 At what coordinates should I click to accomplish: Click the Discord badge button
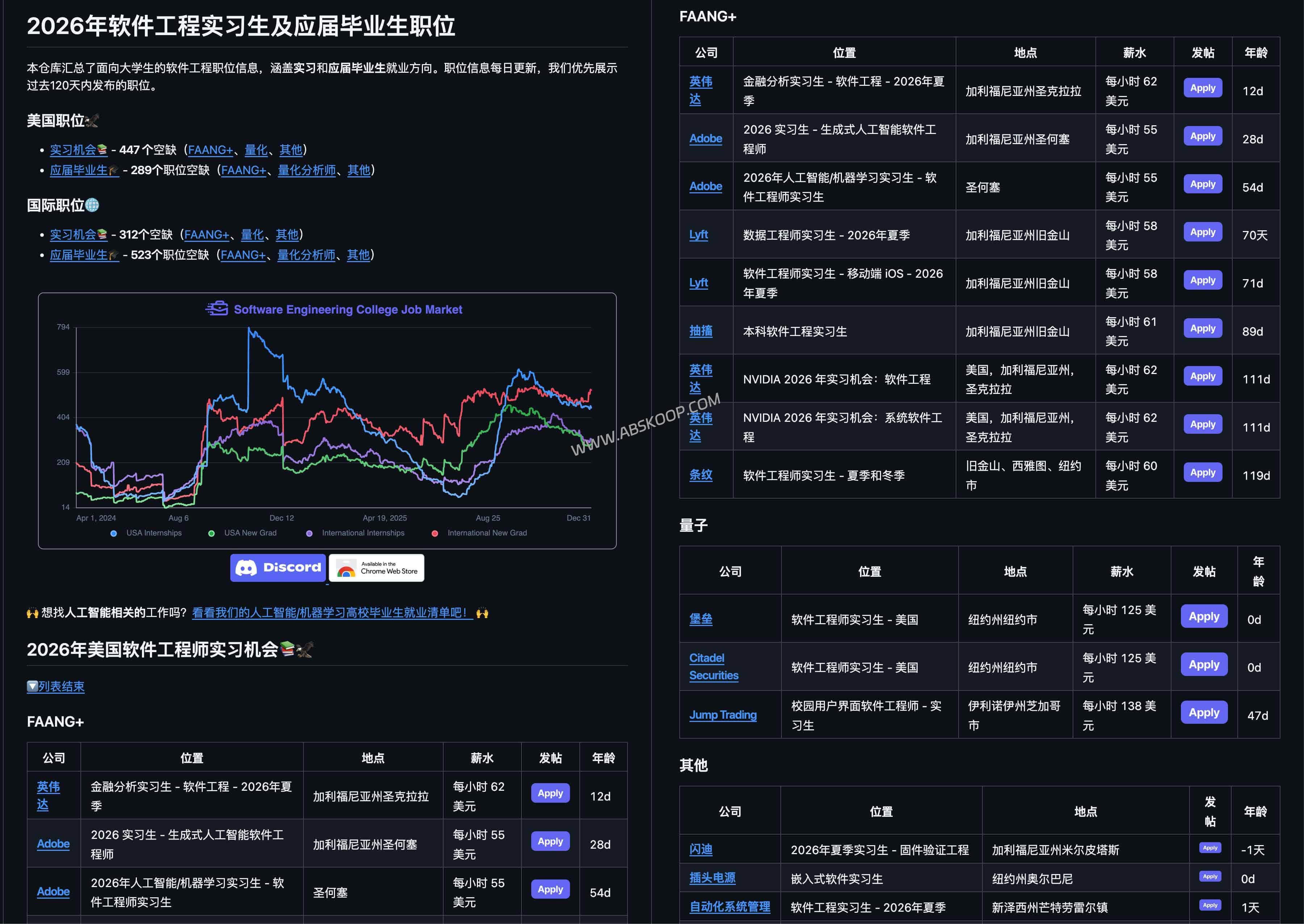[x=278, y=567]
